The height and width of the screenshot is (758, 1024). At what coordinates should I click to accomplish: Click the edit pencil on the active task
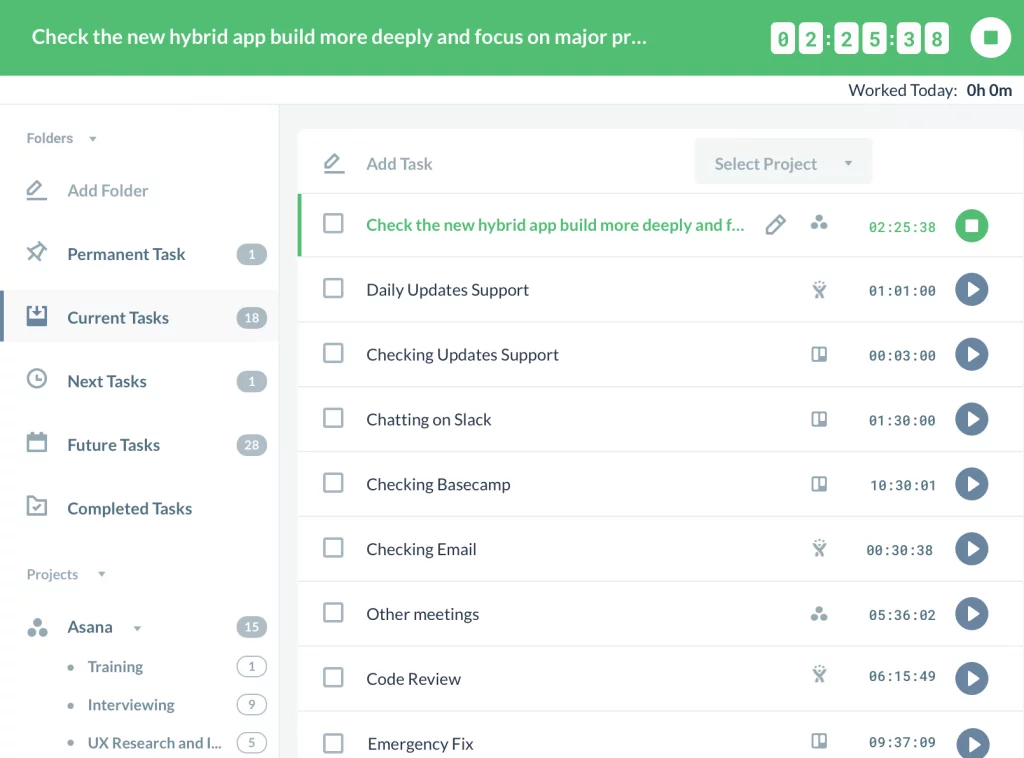tap(775, 225)
